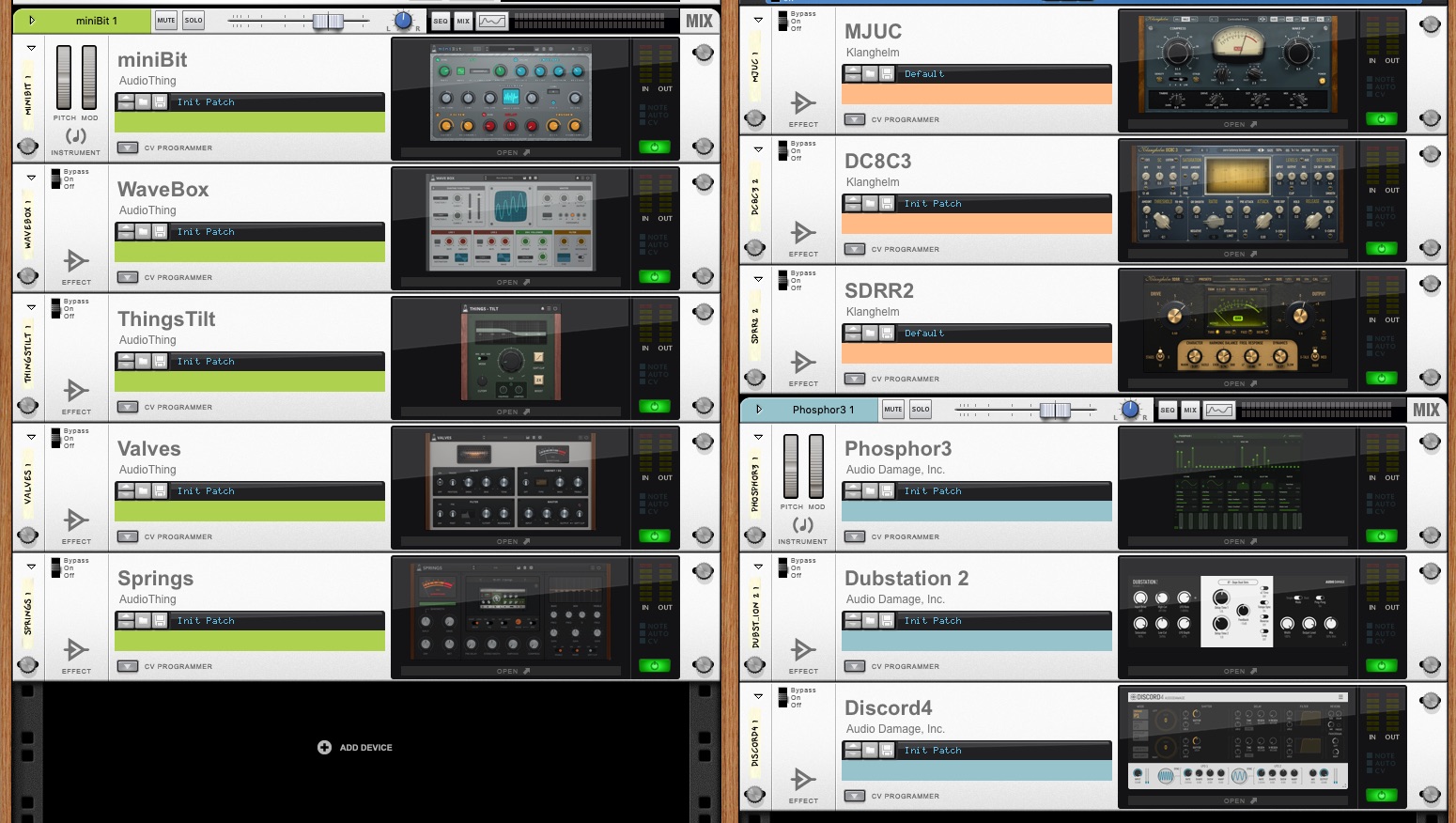Click the browse patch folder icon for Valves
The width and height of the screenshot is (1456, 823).
(144, 490)
